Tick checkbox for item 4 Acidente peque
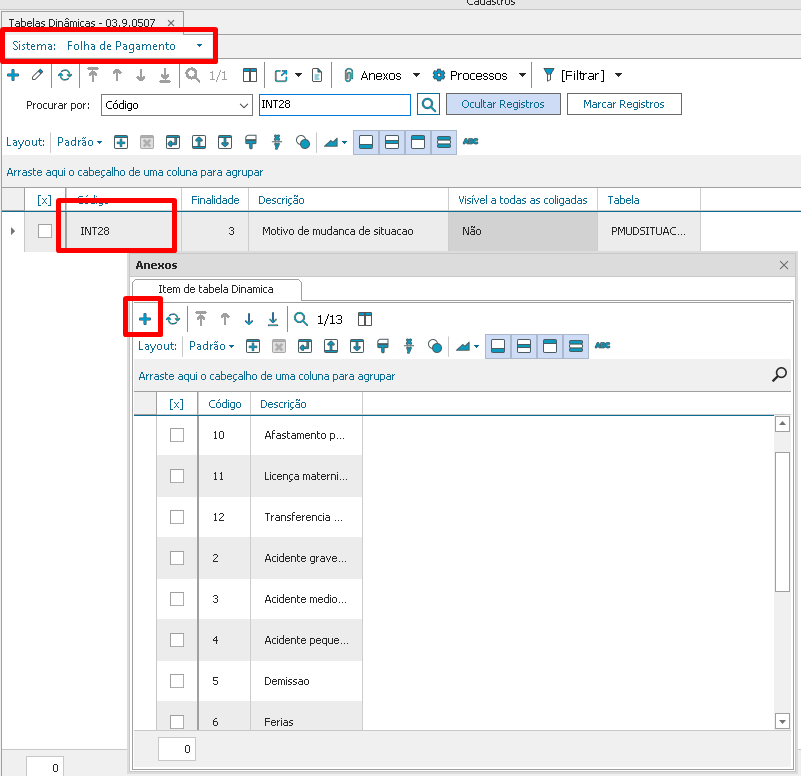801x776 pixels. 177,640
